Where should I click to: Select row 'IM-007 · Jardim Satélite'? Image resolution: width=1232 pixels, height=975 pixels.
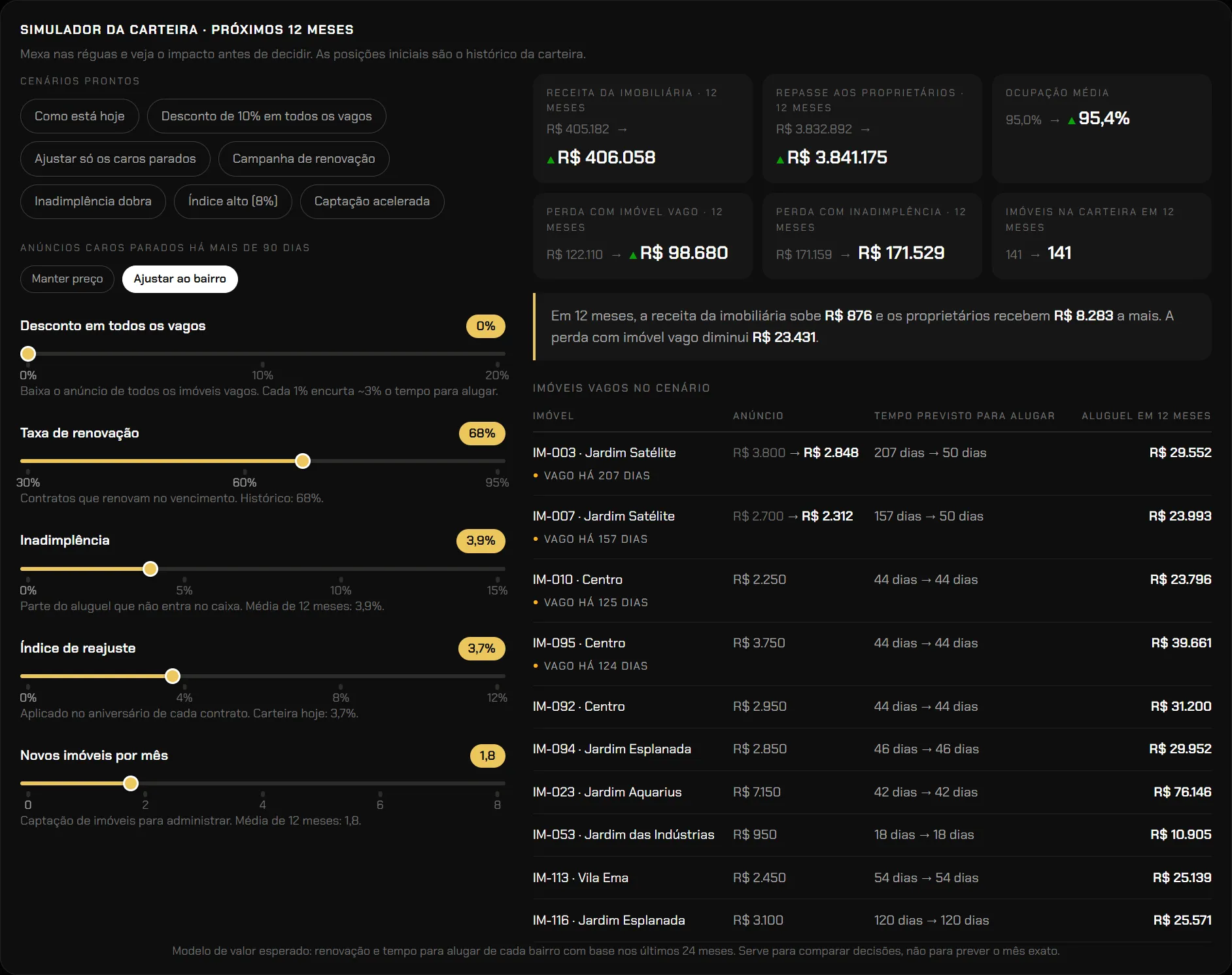pos(872,527)
